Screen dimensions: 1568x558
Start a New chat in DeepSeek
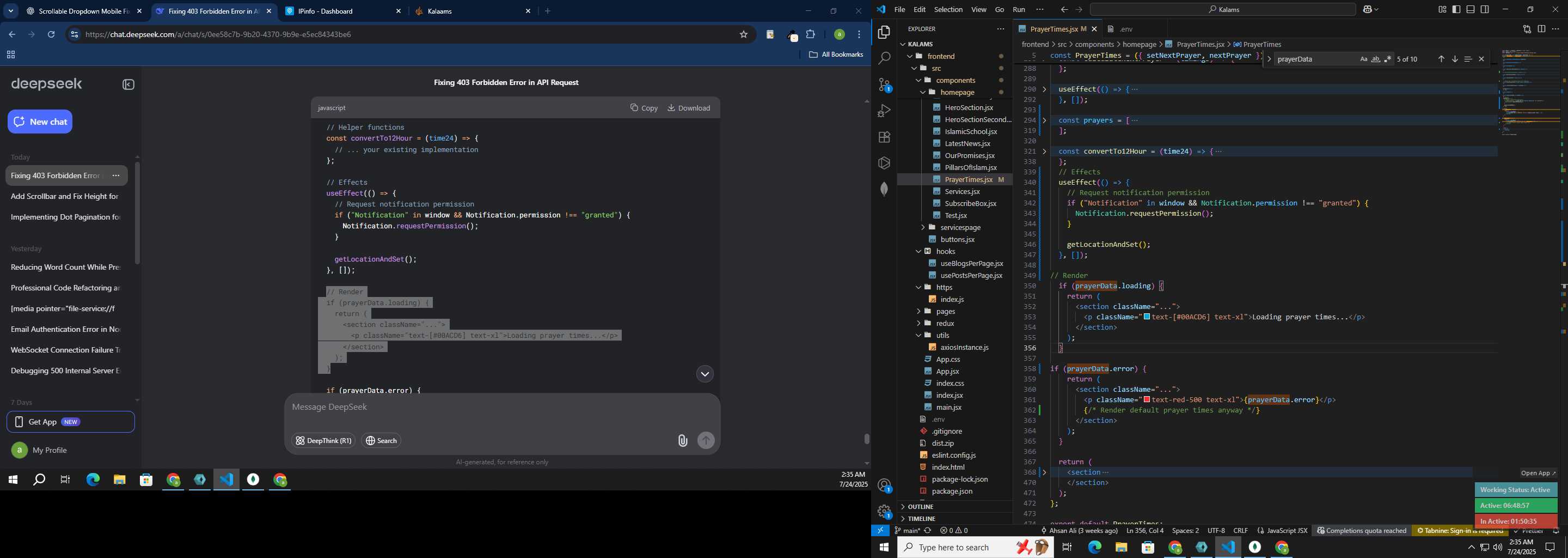40,122
